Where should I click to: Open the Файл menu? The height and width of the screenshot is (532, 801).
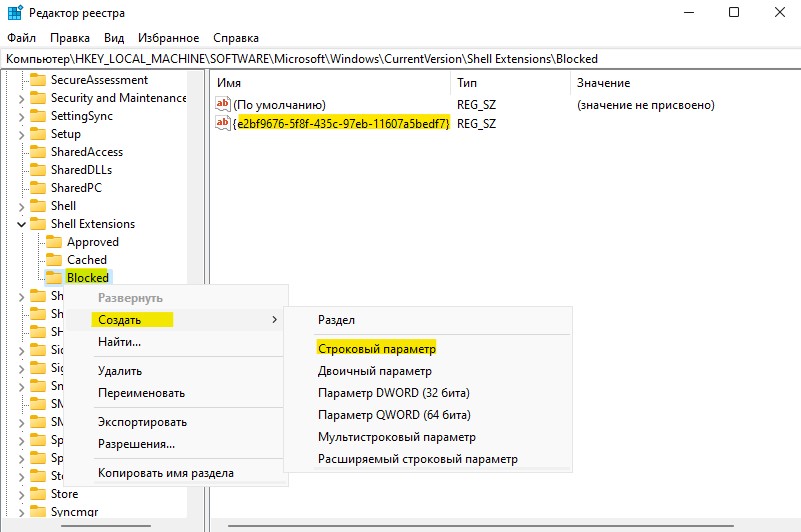tap(21, 38)
